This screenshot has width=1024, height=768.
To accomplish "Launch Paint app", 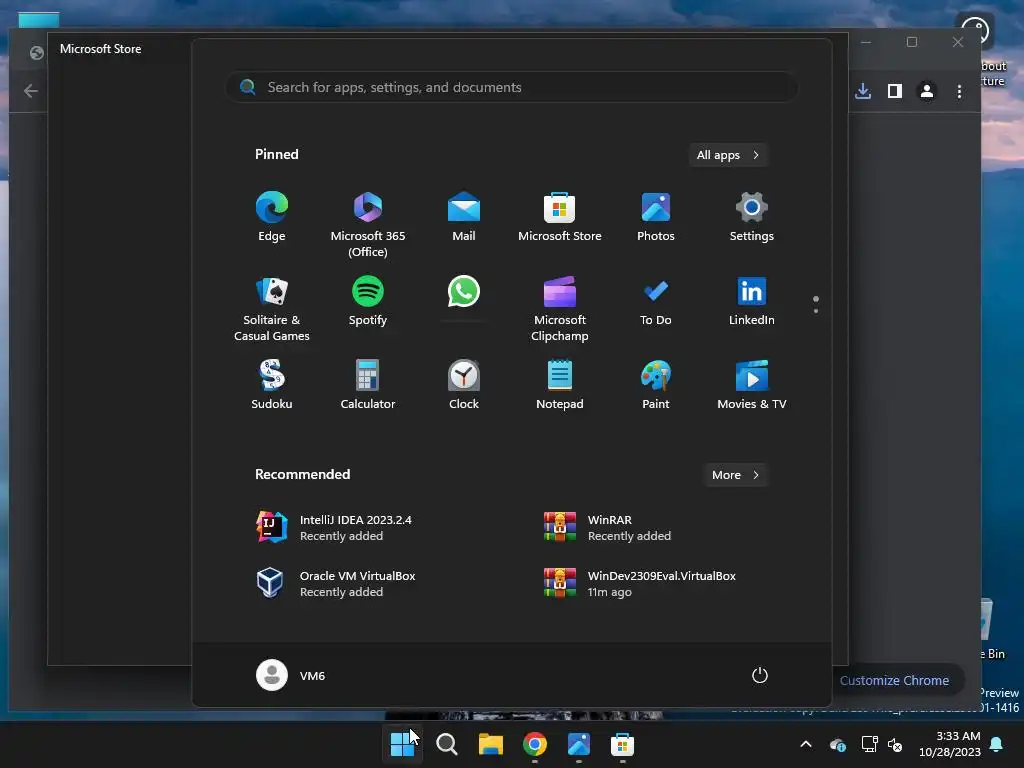I will coord(656,385).
